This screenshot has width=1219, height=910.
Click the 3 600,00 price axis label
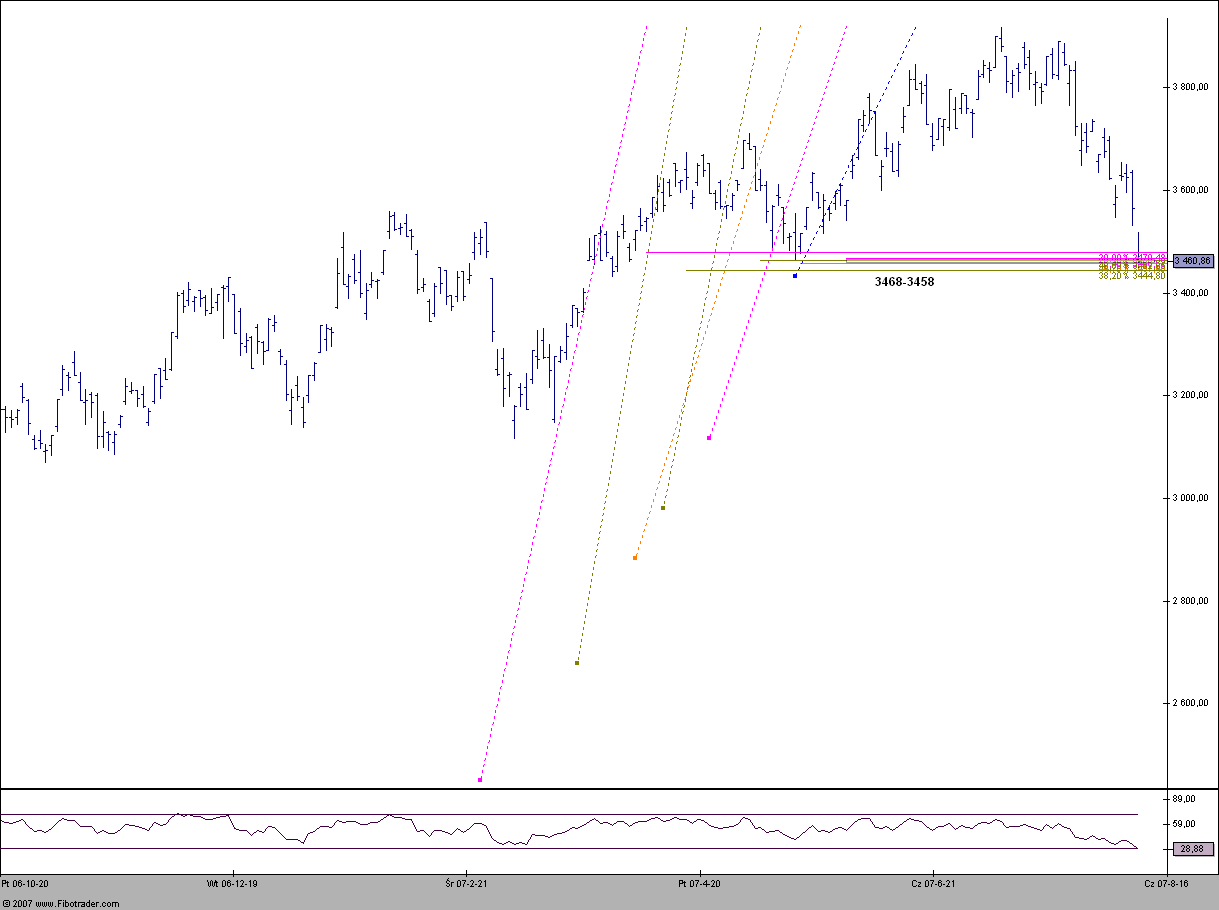pos(1192,190)
